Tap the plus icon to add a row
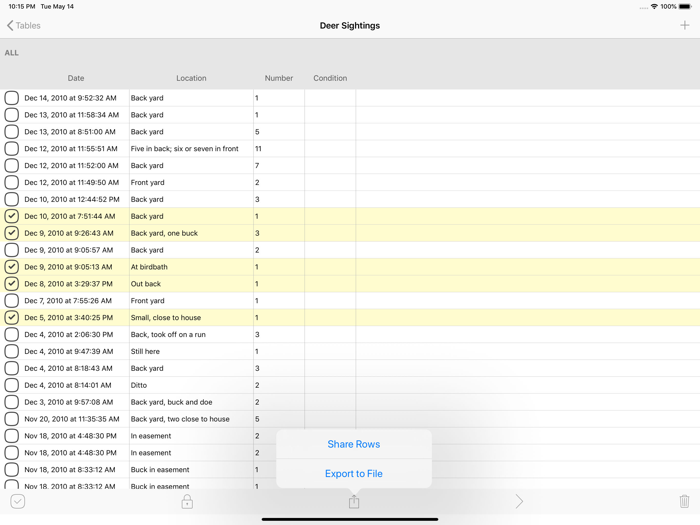This screenshot has height=525, width=700. tap(684, 25)
